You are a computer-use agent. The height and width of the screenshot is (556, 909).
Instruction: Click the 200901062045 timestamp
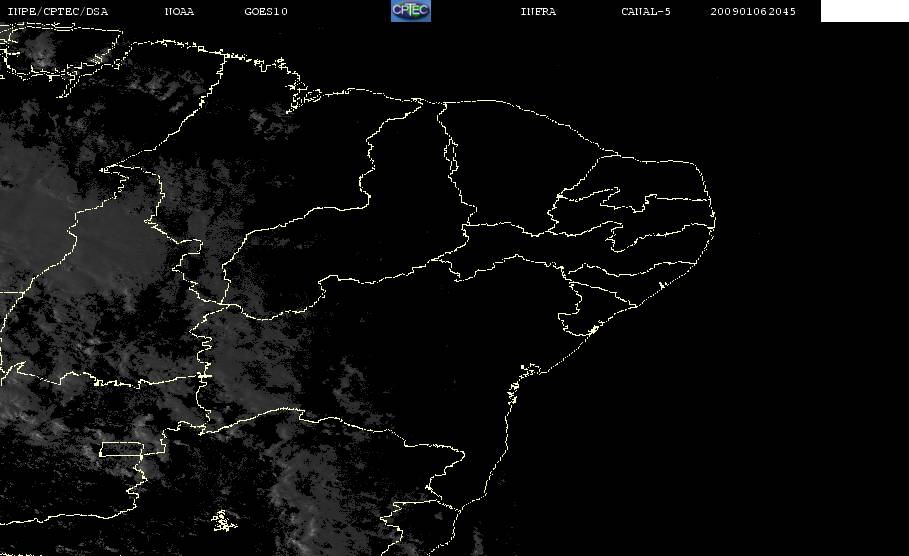tap(753, 12)
